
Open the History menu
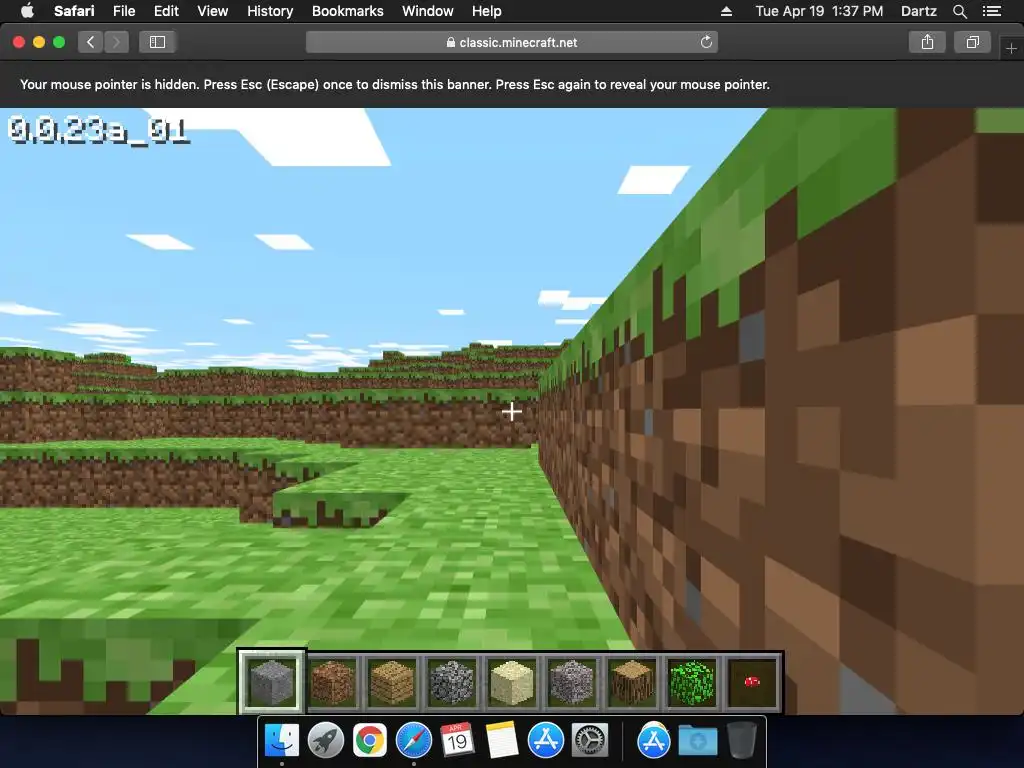coord(270,11)
